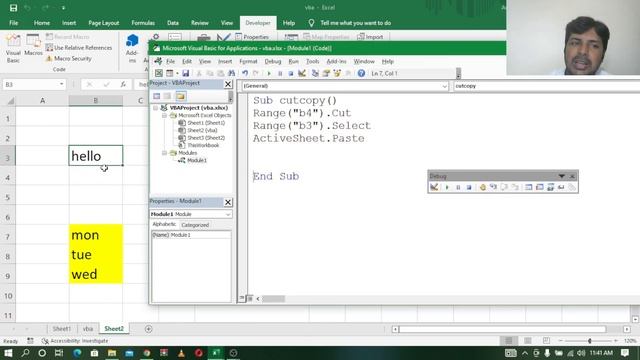Open Object Browser icon in VBA toolbar

click(337, 73)
